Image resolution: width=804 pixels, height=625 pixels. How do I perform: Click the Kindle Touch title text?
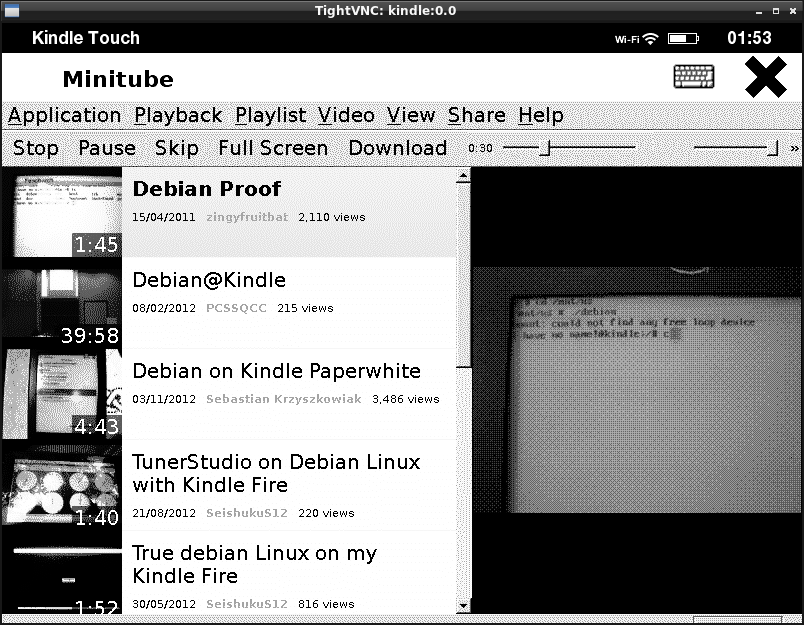coord(86,38)
